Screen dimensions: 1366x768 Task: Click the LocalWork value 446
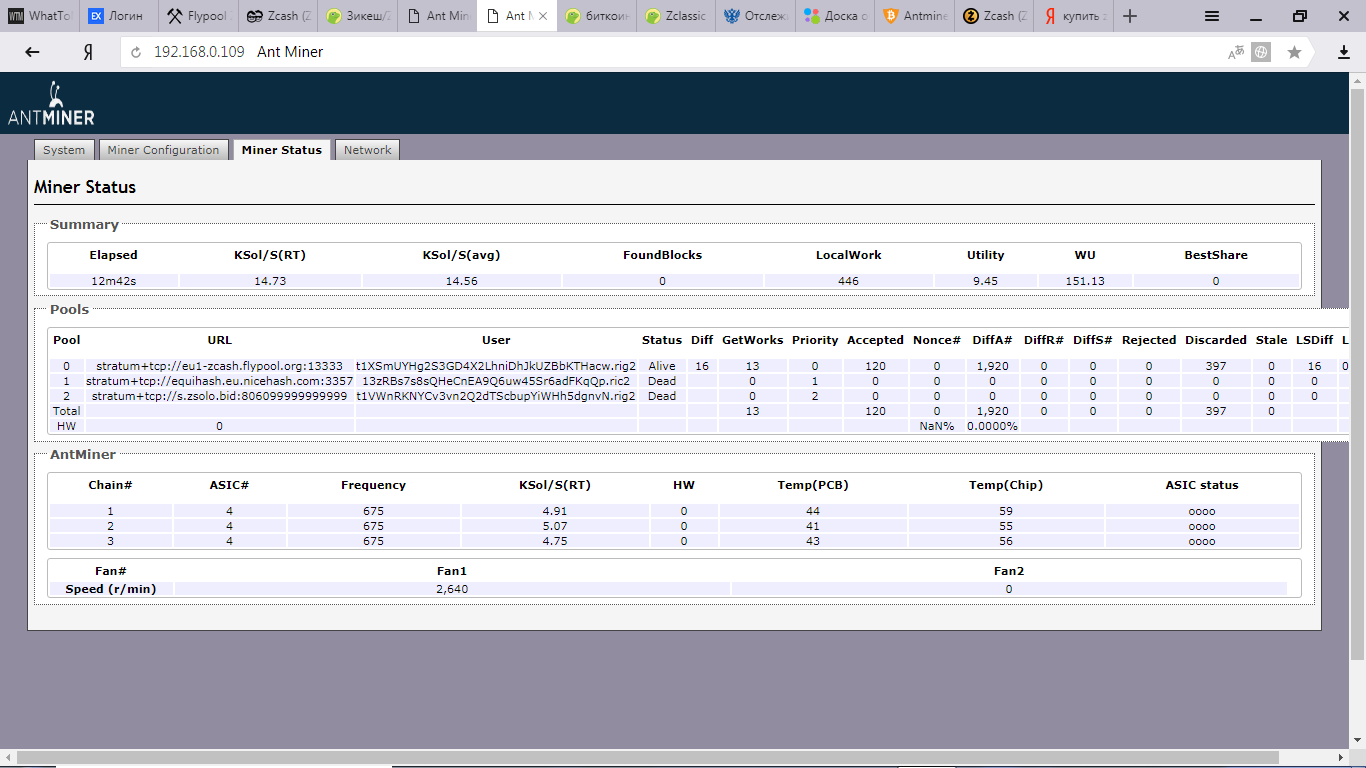click(x=848, y=281)
